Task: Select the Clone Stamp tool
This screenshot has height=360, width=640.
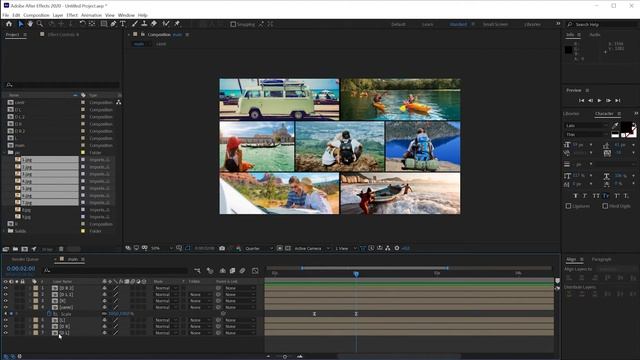Action: click(144, 24)
